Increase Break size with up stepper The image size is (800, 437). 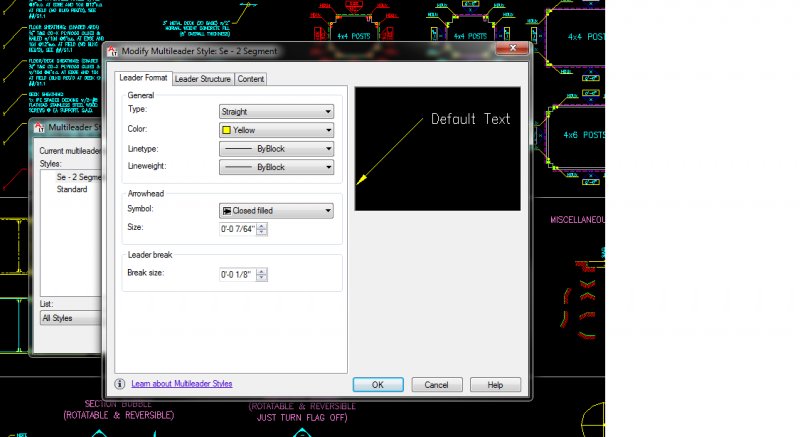[262, 271]
